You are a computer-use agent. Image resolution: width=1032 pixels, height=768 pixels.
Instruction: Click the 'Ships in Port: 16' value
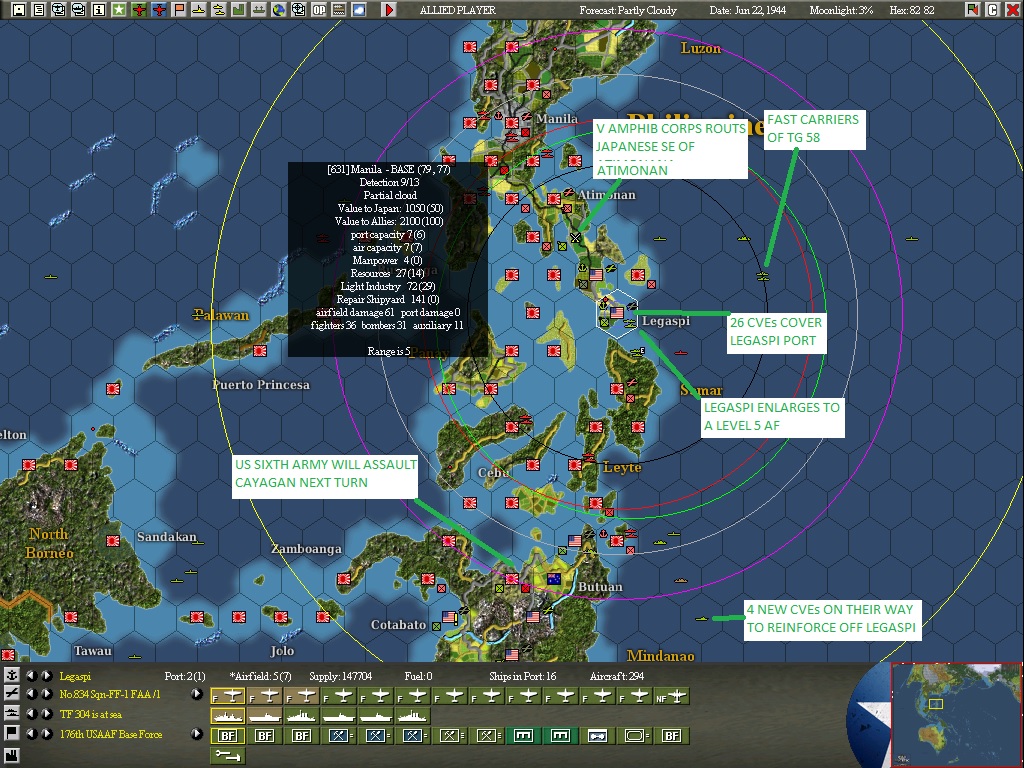[523, 676]
